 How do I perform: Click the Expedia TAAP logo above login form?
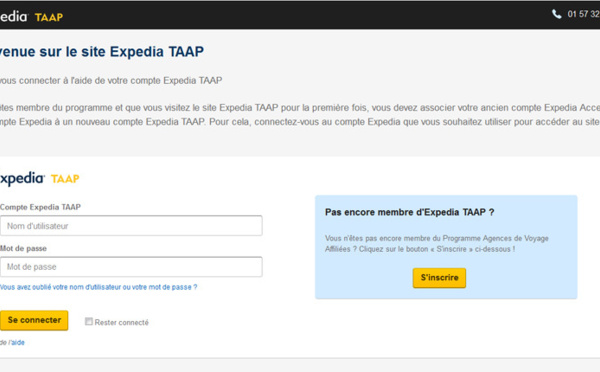[x=39, y=178]
